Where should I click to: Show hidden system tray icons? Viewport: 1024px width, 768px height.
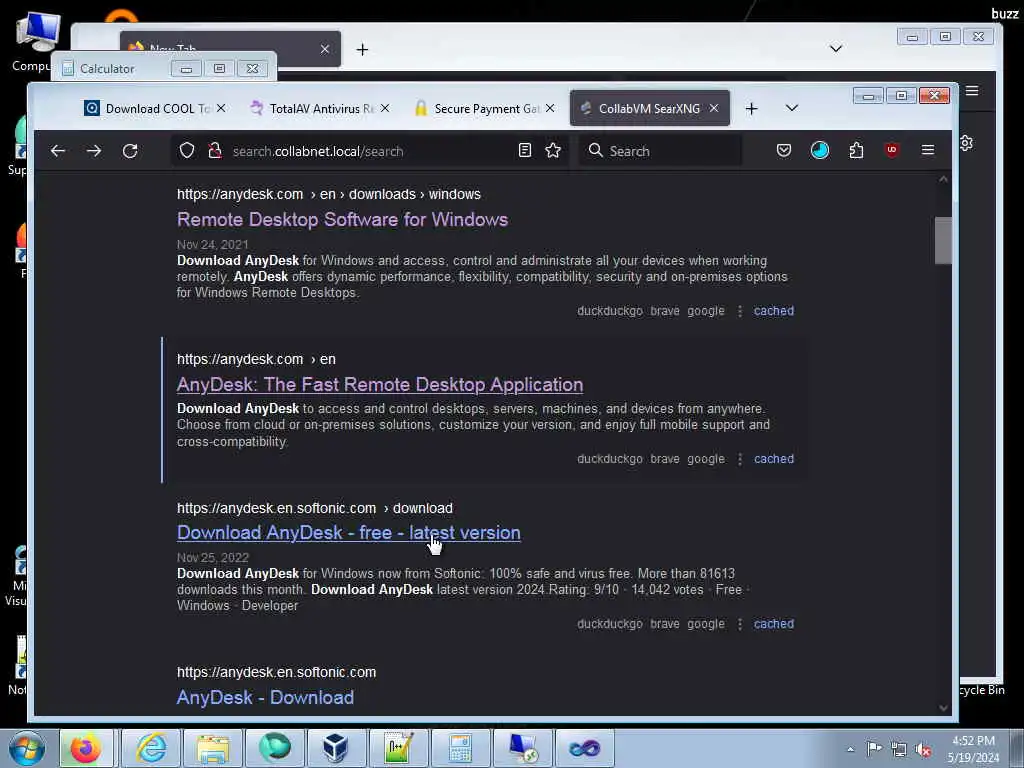pos(850,749)
